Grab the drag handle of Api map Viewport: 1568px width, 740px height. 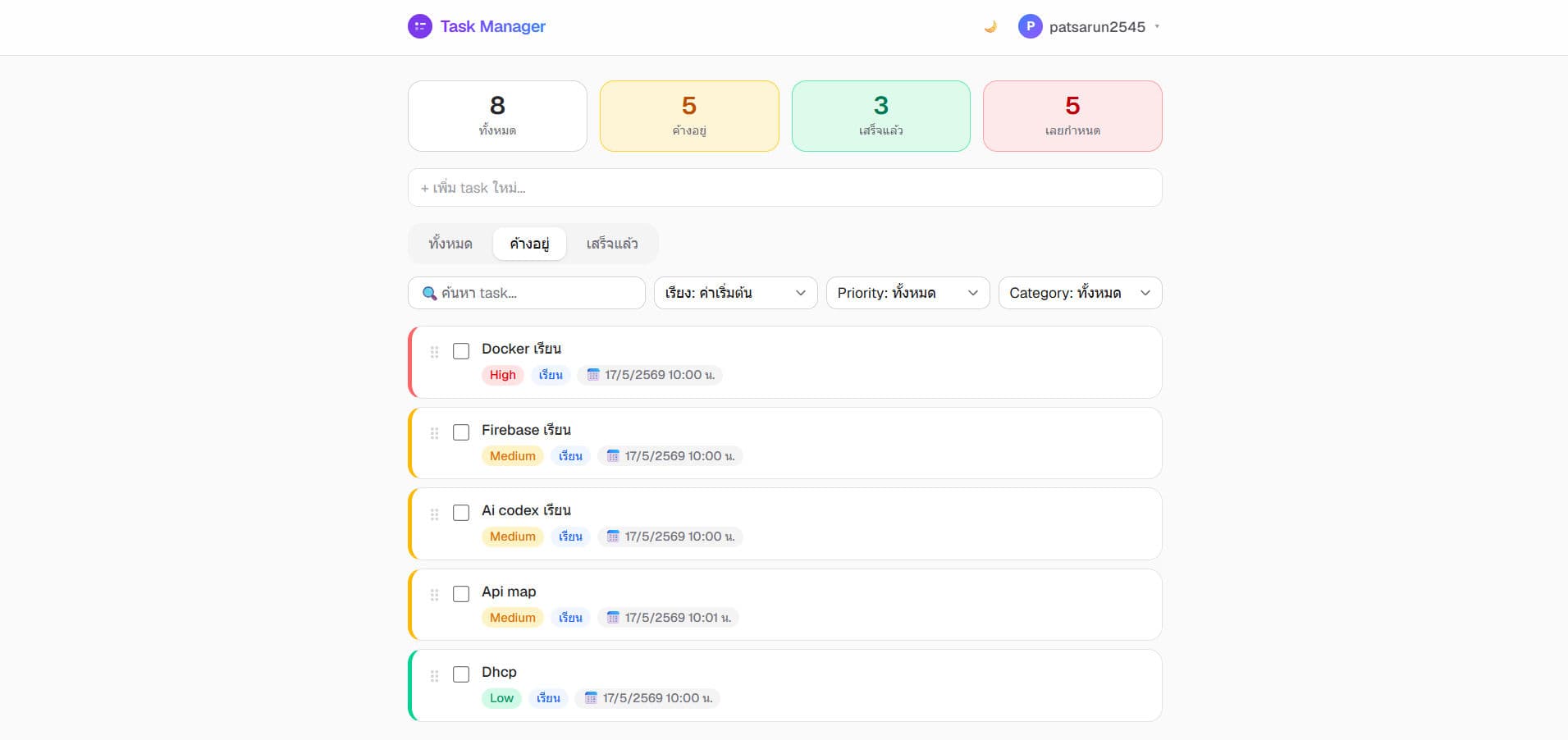434,595
